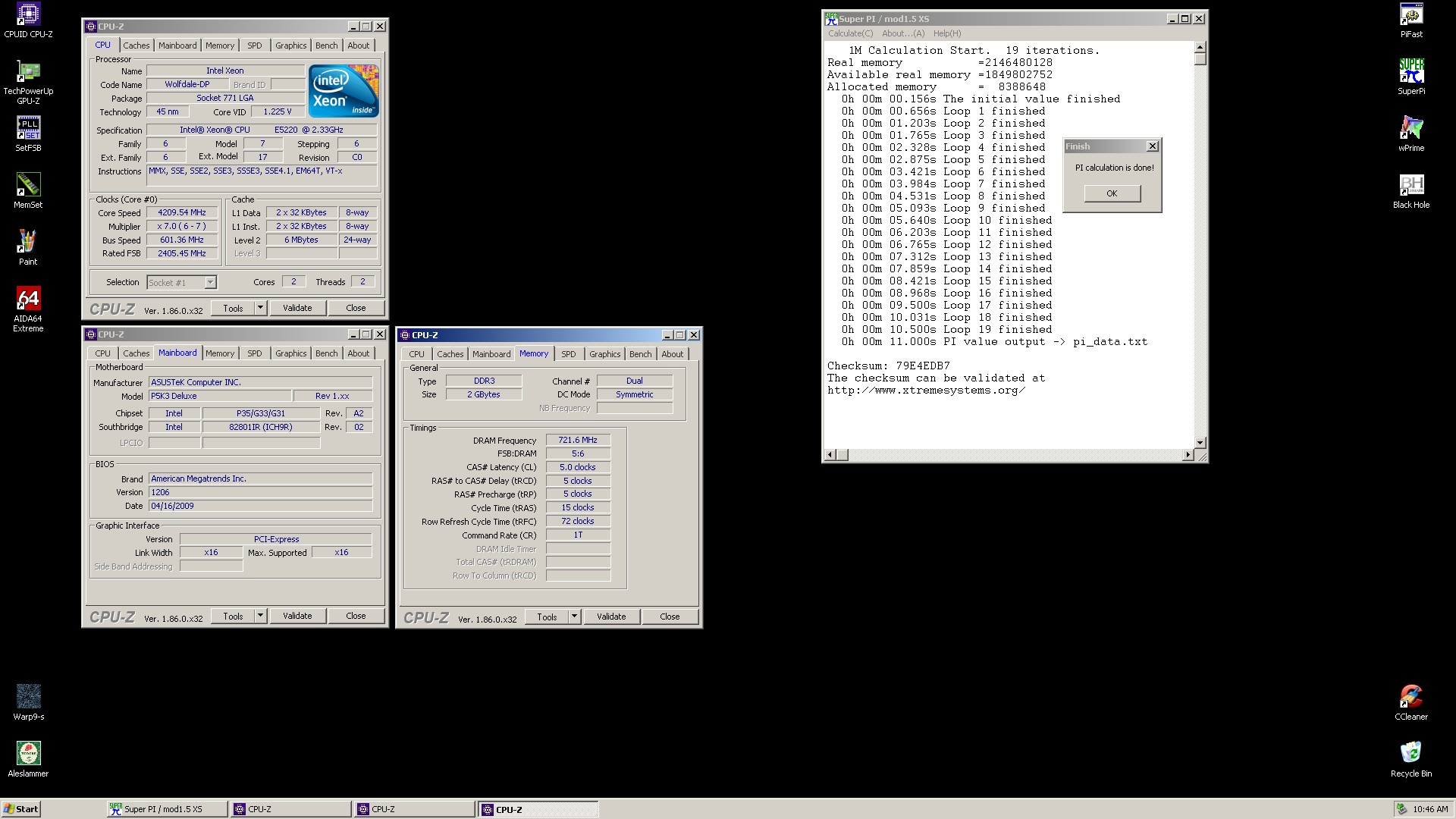Open the Help(H) menu in Super PI

(x=947, y=33)
